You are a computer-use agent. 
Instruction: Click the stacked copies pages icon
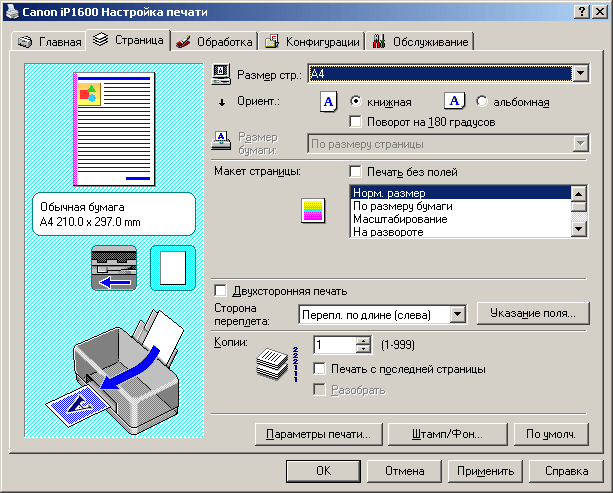click(x=277, y=364)
